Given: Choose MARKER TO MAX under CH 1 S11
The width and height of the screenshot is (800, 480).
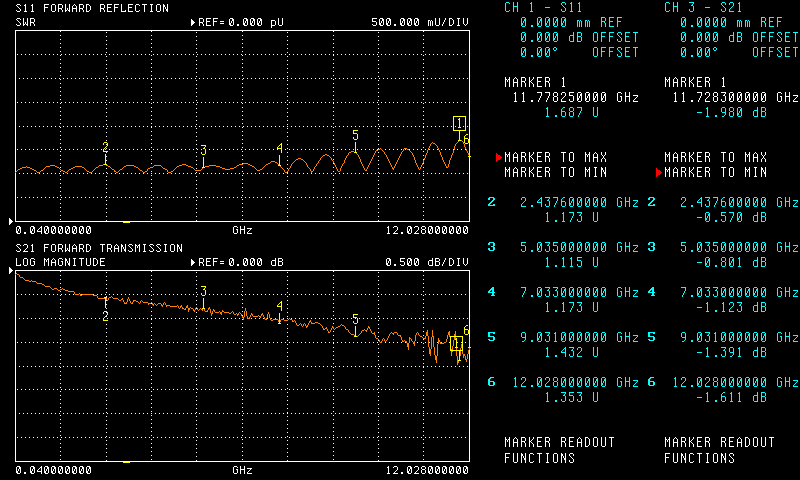Looking at the screenshot, I should [555, 158].
